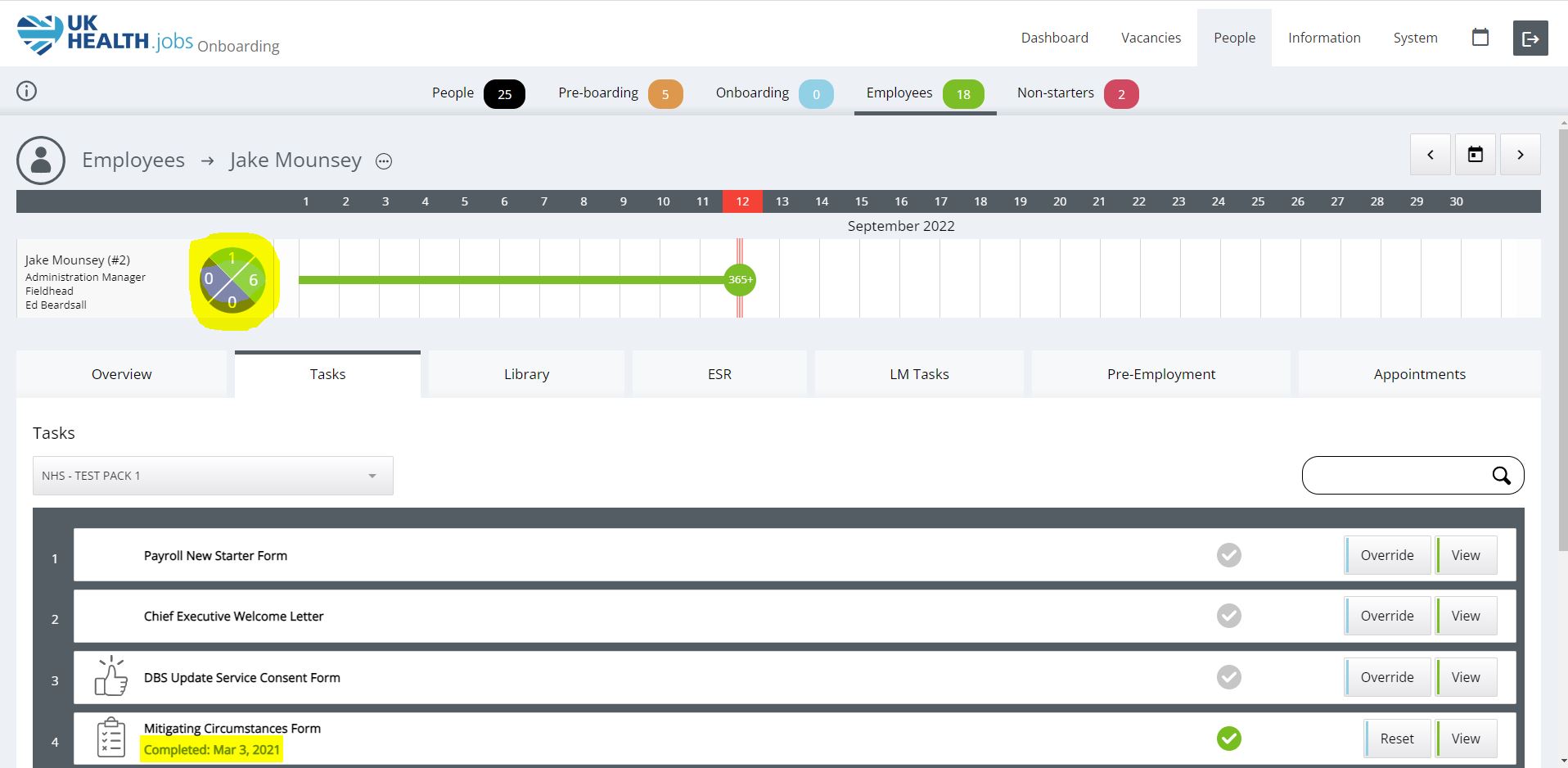This screenshot has width=1568, height=768.
Task: Toggle the Payroll New Starter Form checkmark
Action: (x=1228, y=555)
